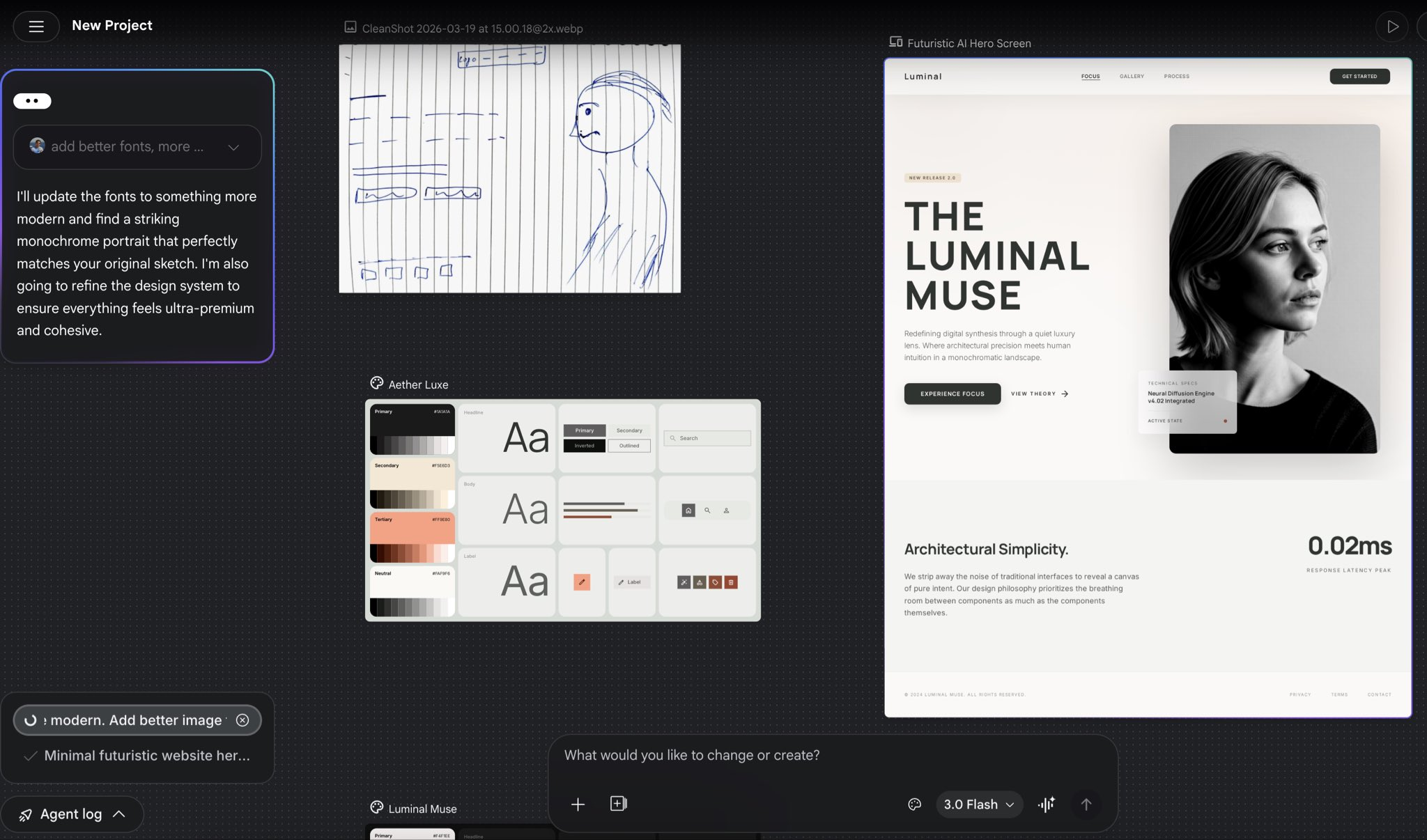1427x840 pixels.
Task: Open the hamburger menu button
Action: point(36,26)
